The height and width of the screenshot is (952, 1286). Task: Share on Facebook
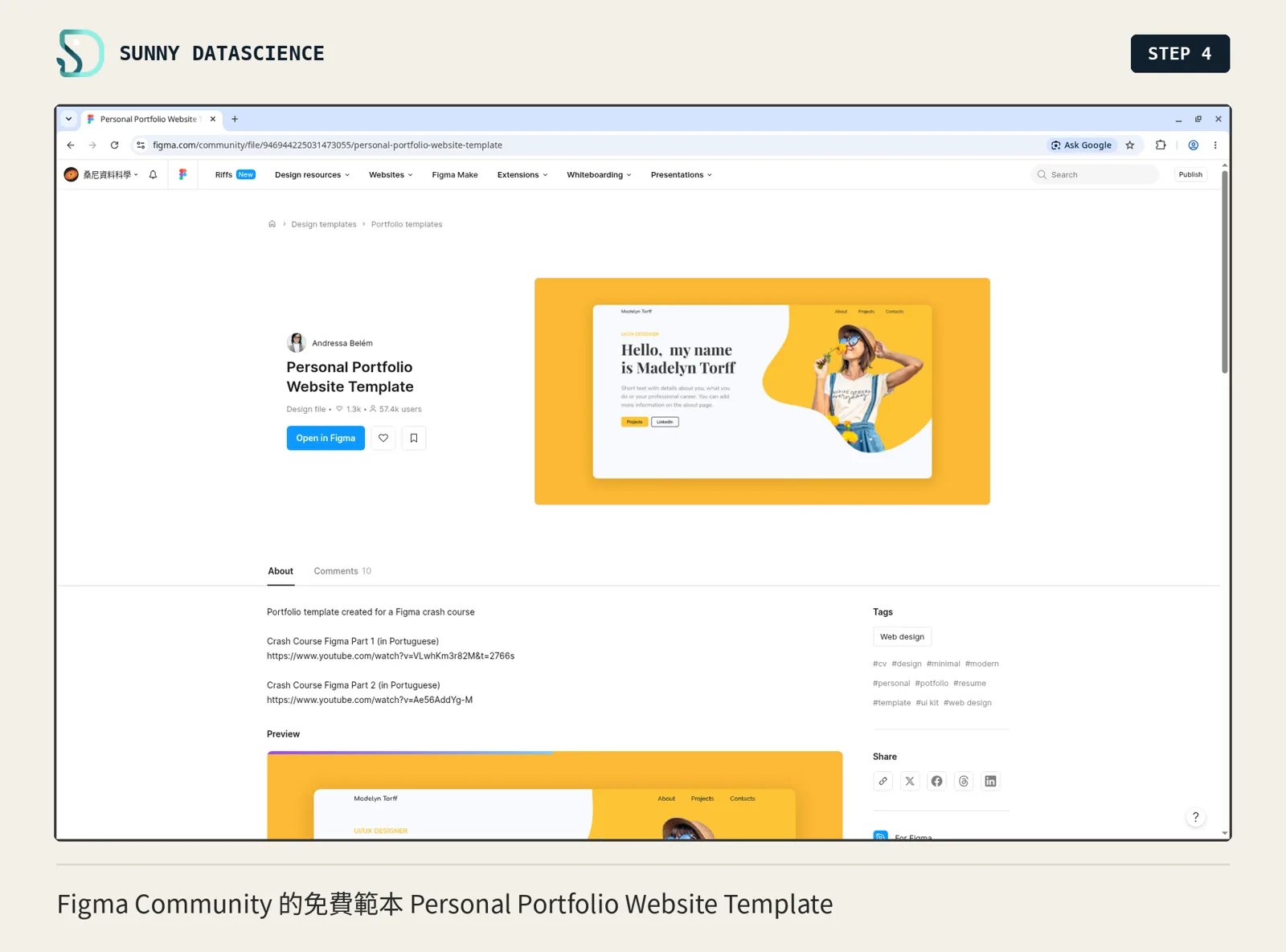(x=937, y=781)
